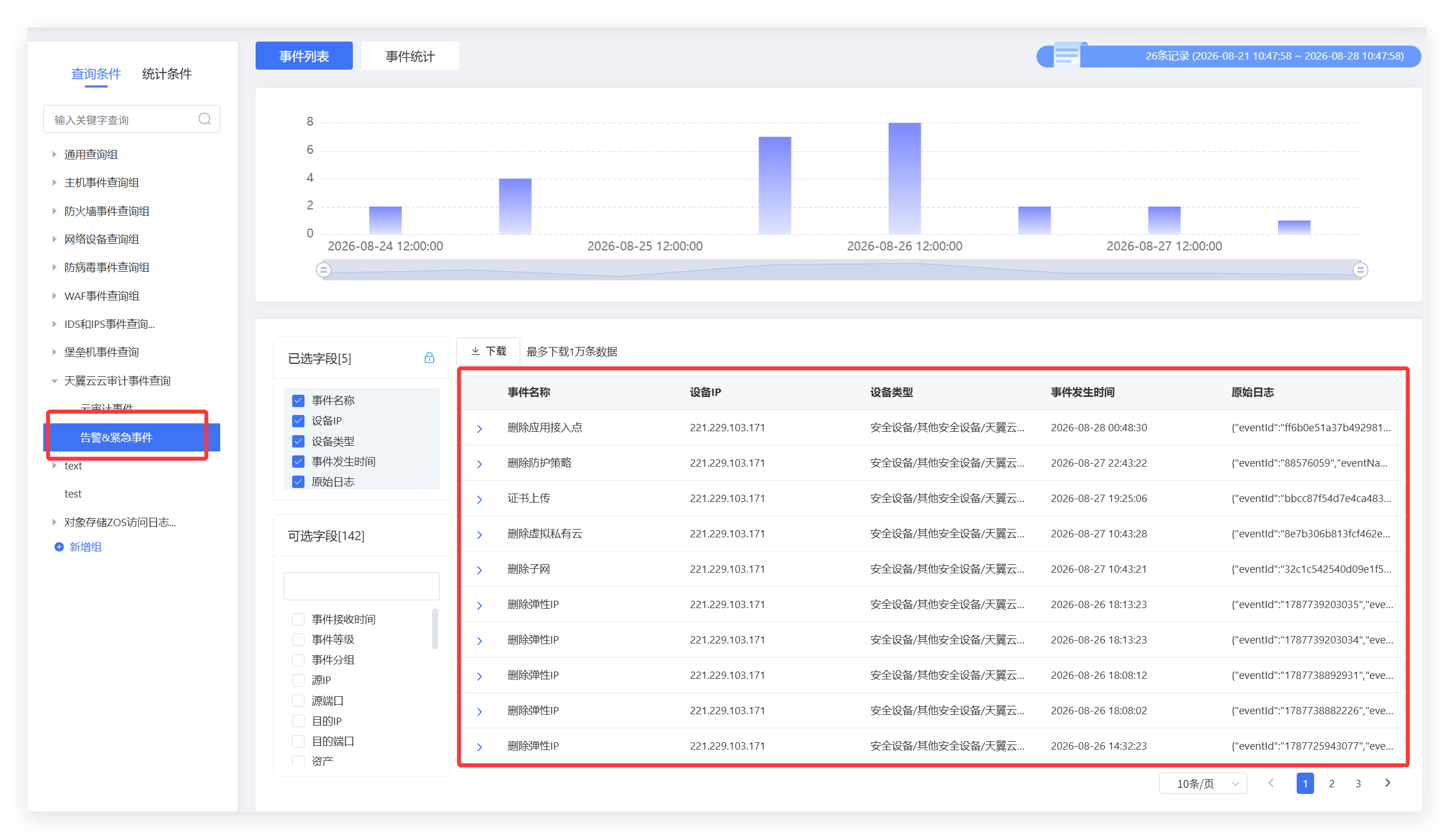Image resolution: width=1454 pixels, height=840 pixels.
Task: Go to page 3 of results
Action: point(1358,783)
